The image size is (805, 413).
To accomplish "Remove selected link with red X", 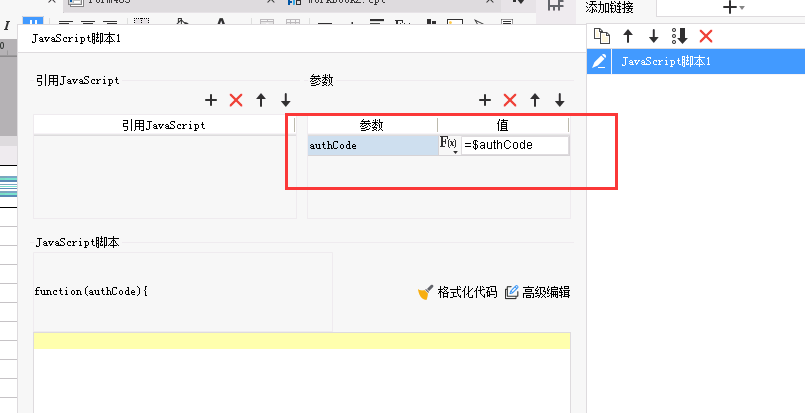I will [706, 36].
